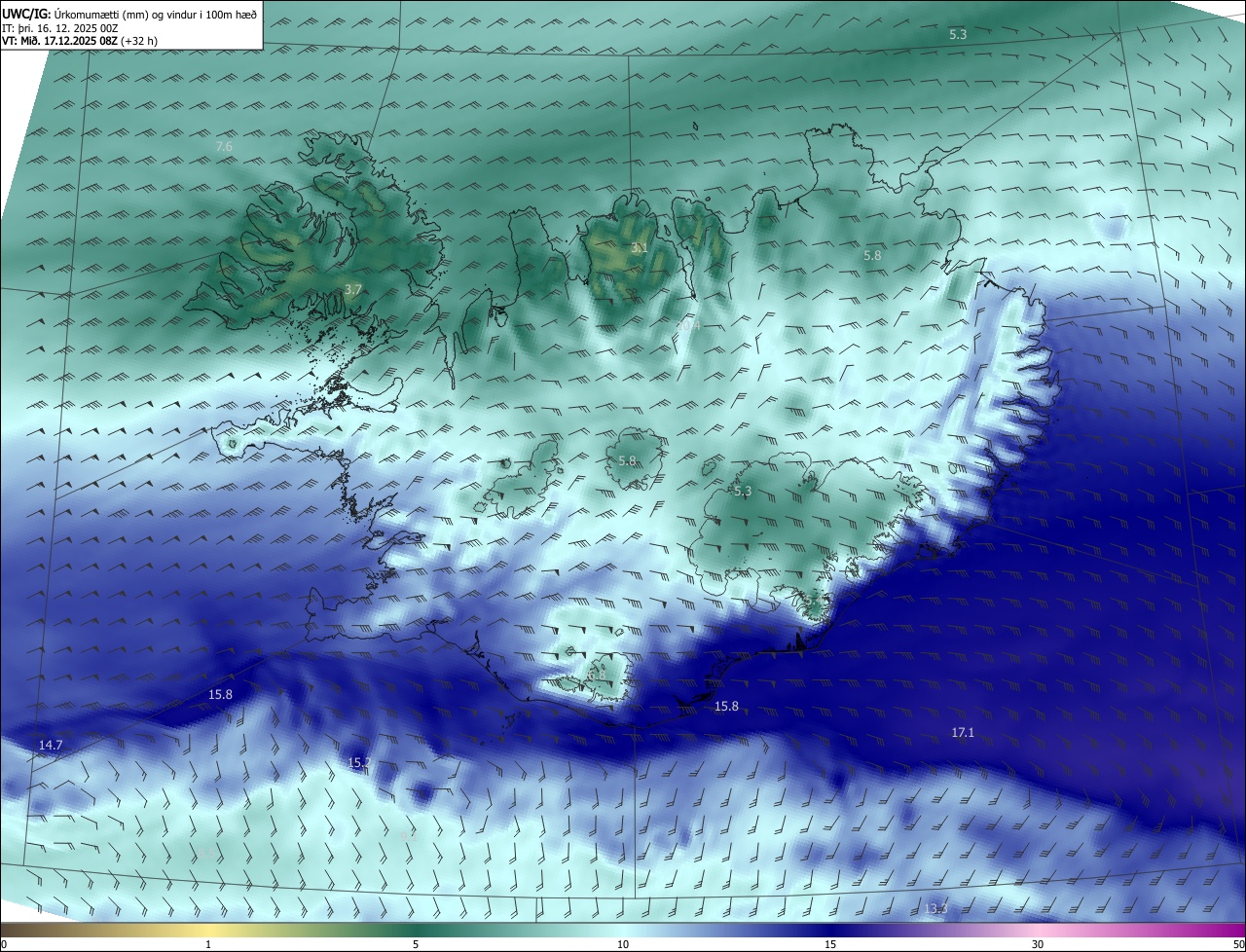
Task: Click the 5.3 value over the northern sea
Action: (x=958, y=34)
